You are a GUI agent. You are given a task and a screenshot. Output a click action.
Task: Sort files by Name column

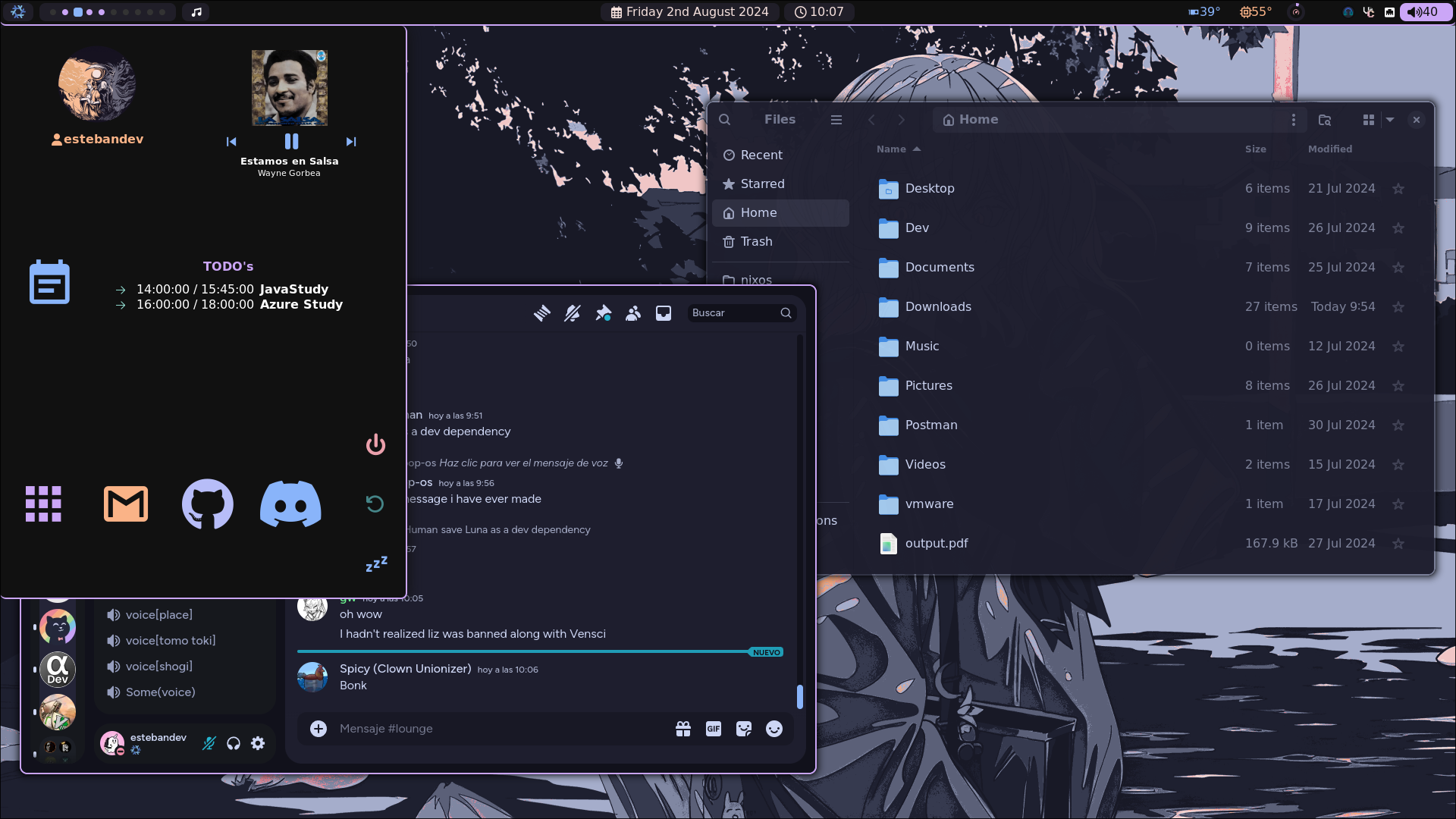(892, 149)
